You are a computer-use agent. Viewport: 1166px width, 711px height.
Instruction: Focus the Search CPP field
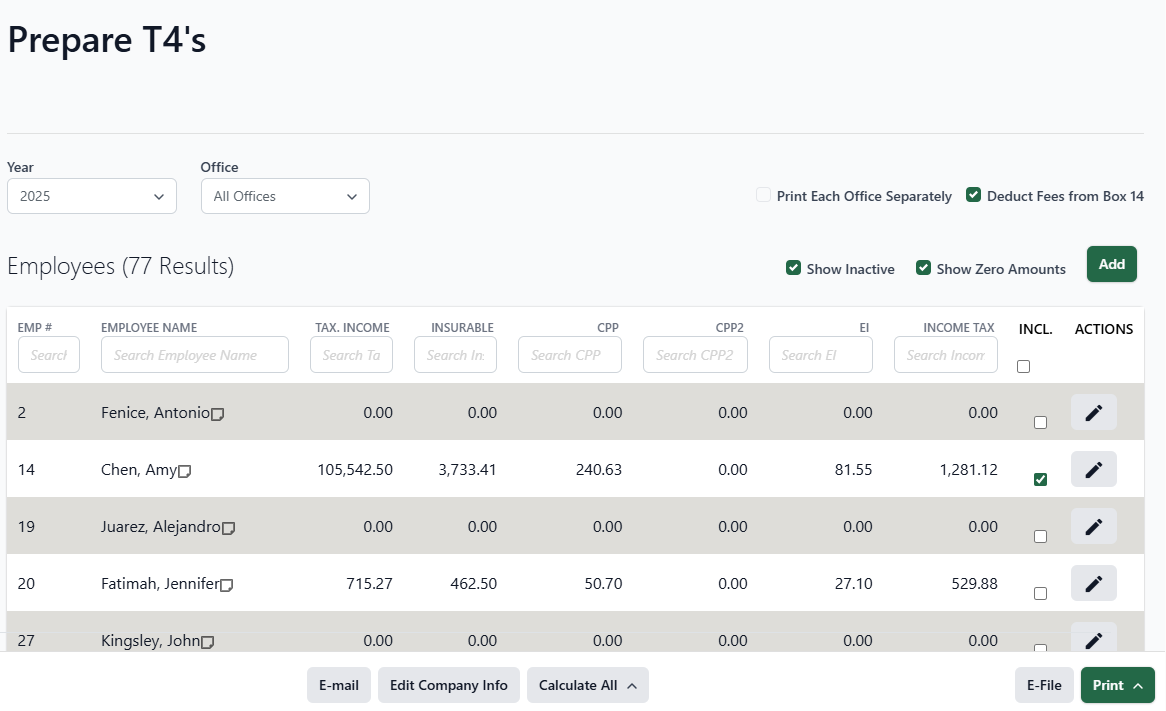coord(570,355)
